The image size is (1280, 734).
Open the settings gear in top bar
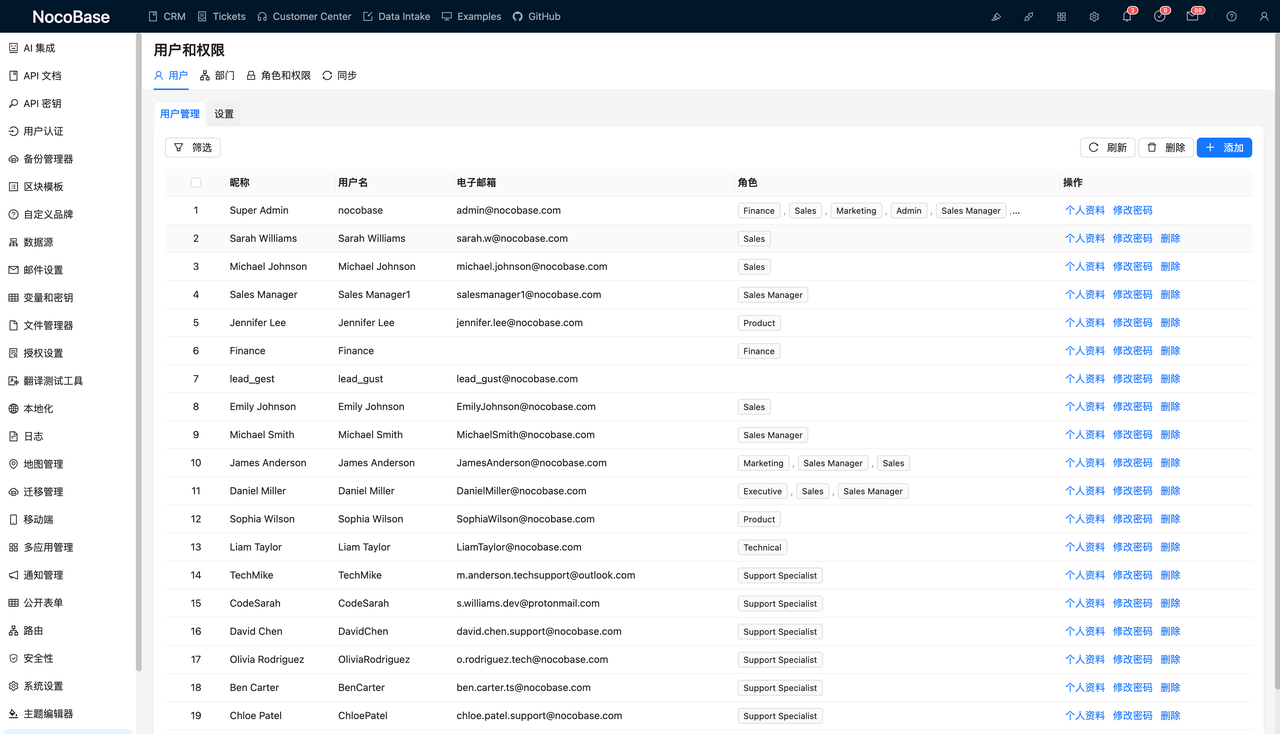(1094, 17)
